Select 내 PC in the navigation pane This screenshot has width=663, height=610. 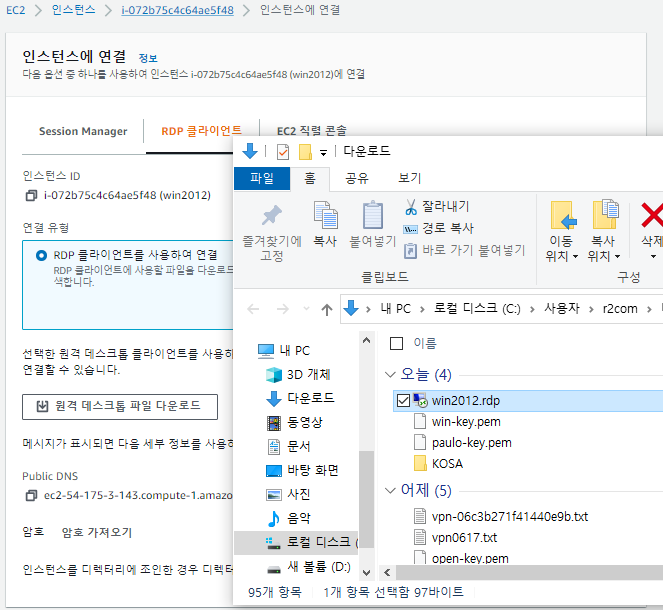(x=284, y=350)
